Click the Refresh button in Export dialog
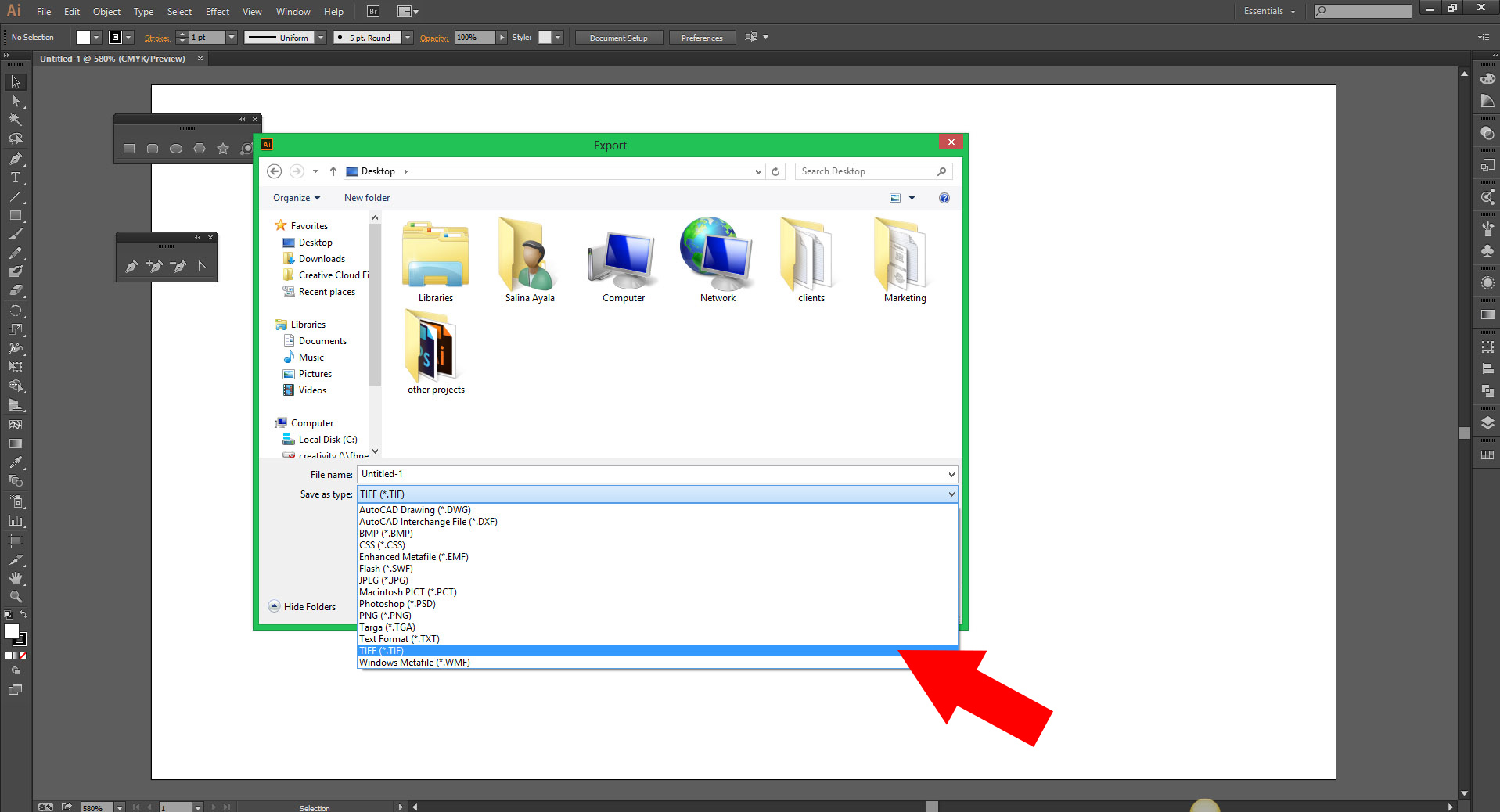 (775, 171)
